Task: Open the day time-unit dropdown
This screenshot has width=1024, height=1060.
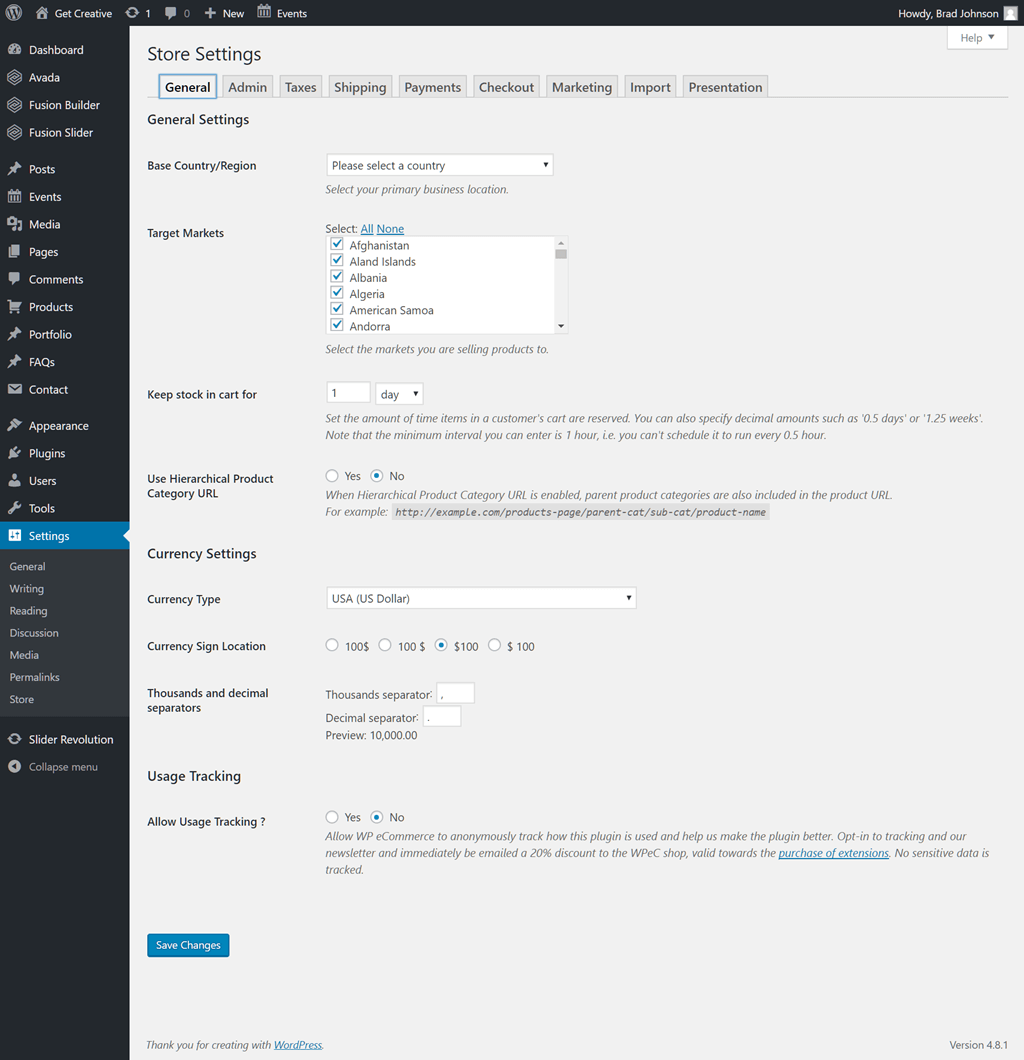Action: point(399,393)
